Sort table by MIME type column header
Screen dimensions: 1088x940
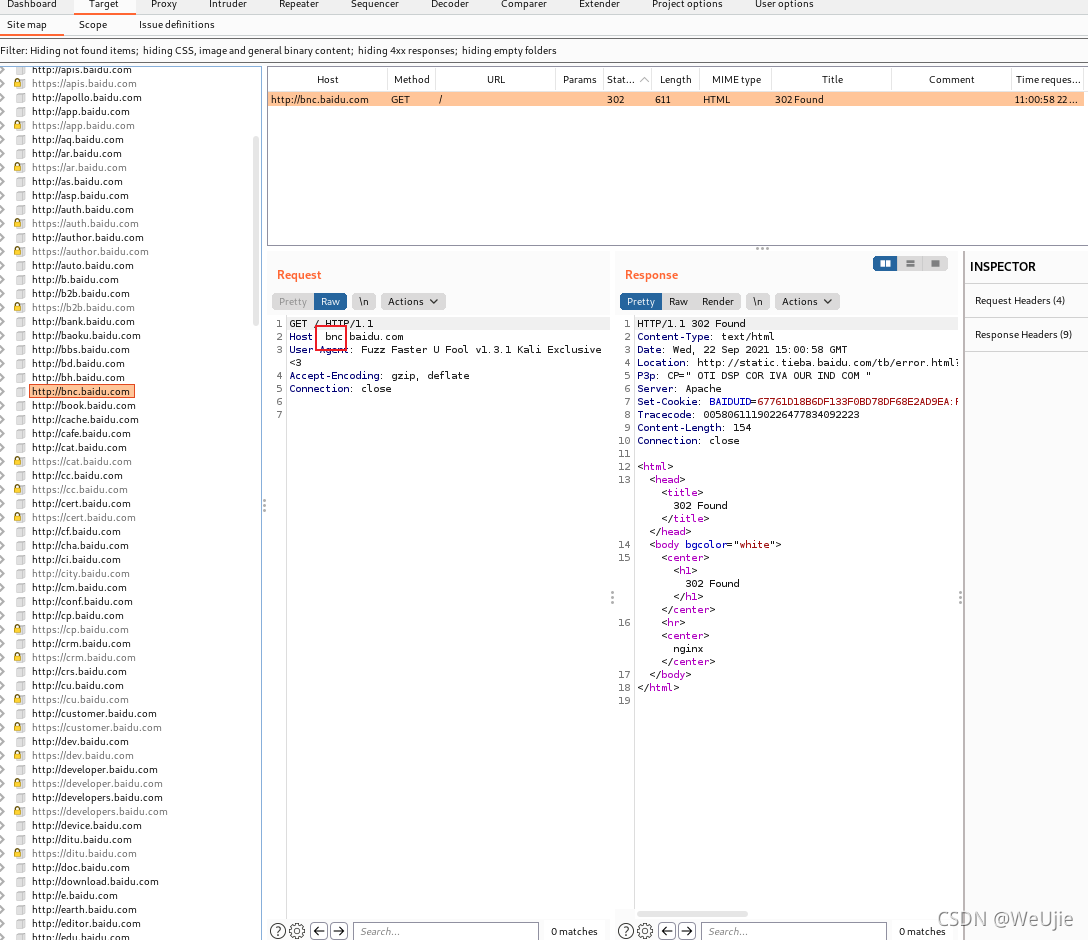(736, 79)
